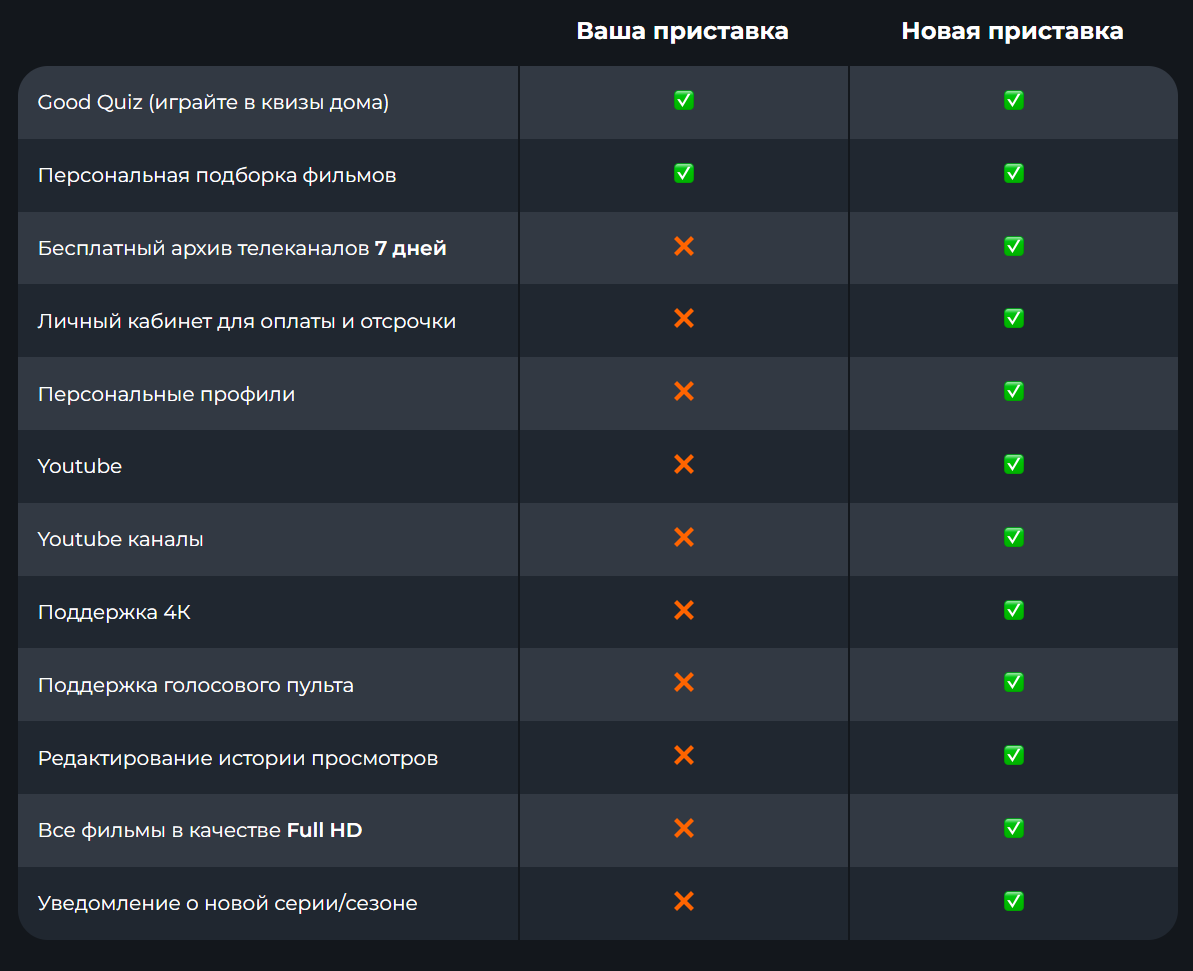Click the Good Quiz feature label

213,102
